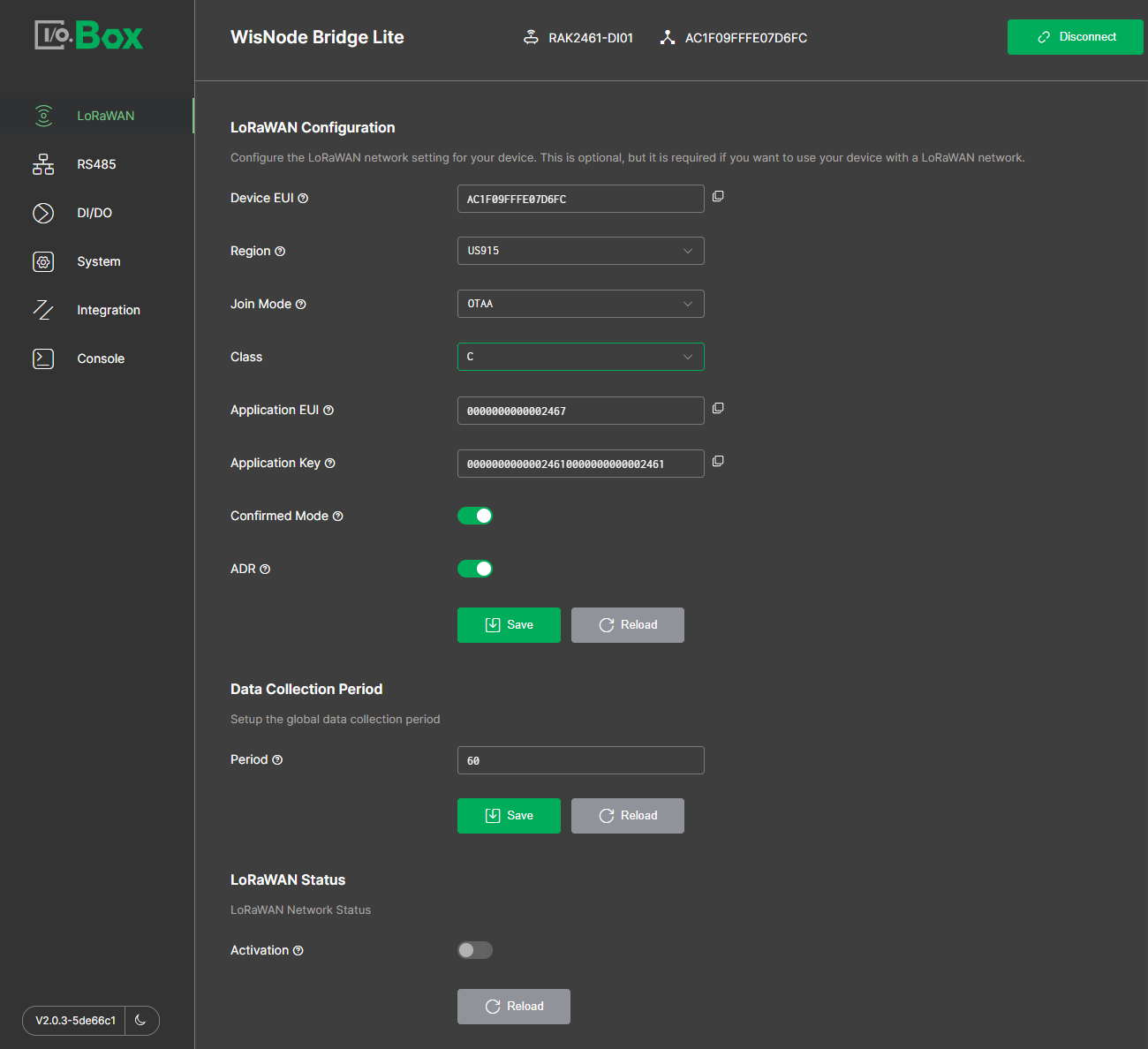Click the RAK2461-DI01 device name
1148x1049 pixels.
pyautogui.click(x=591, y=38)
